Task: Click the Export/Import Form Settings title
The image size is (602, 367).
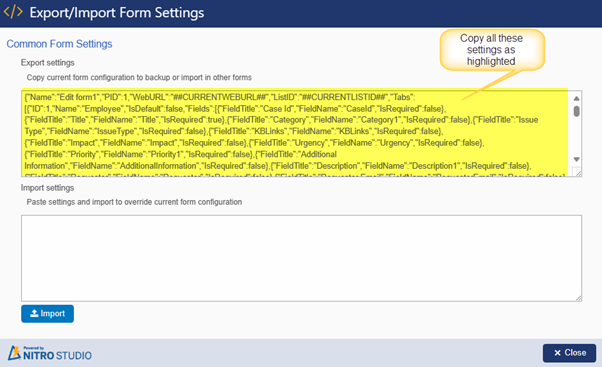Action: click(117, 13)
